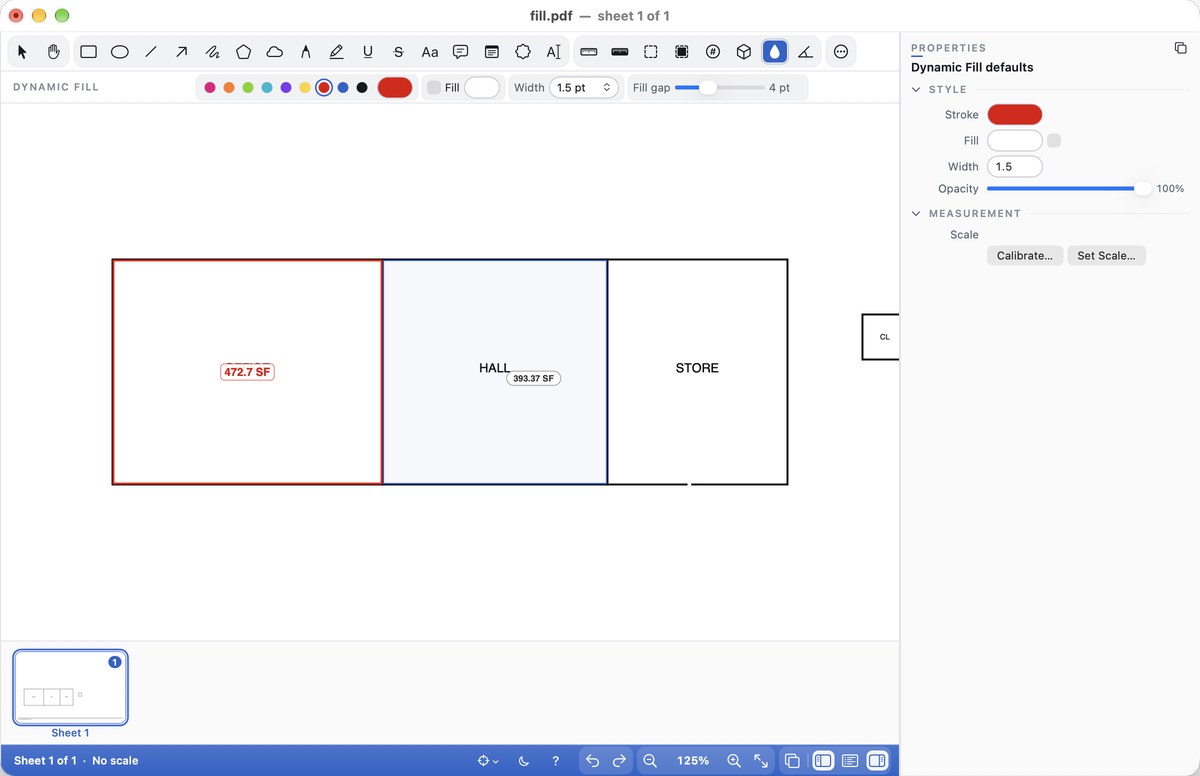Toggle the right properties panel
The image size is (1200, 776).
[x=877, y=761]
